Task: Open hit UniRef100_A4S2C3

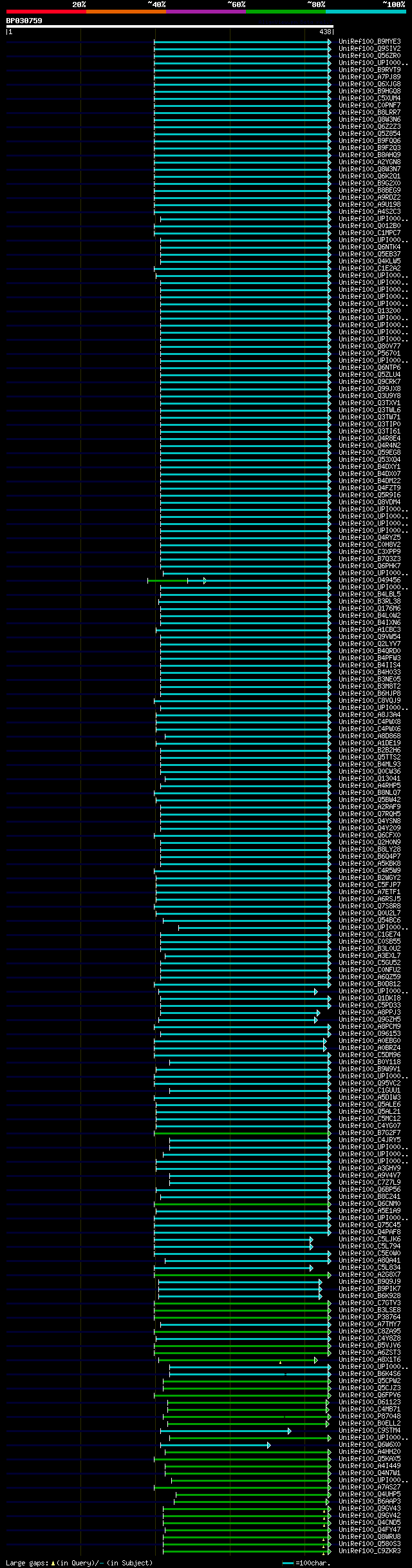Action: [x=370, y=212]
